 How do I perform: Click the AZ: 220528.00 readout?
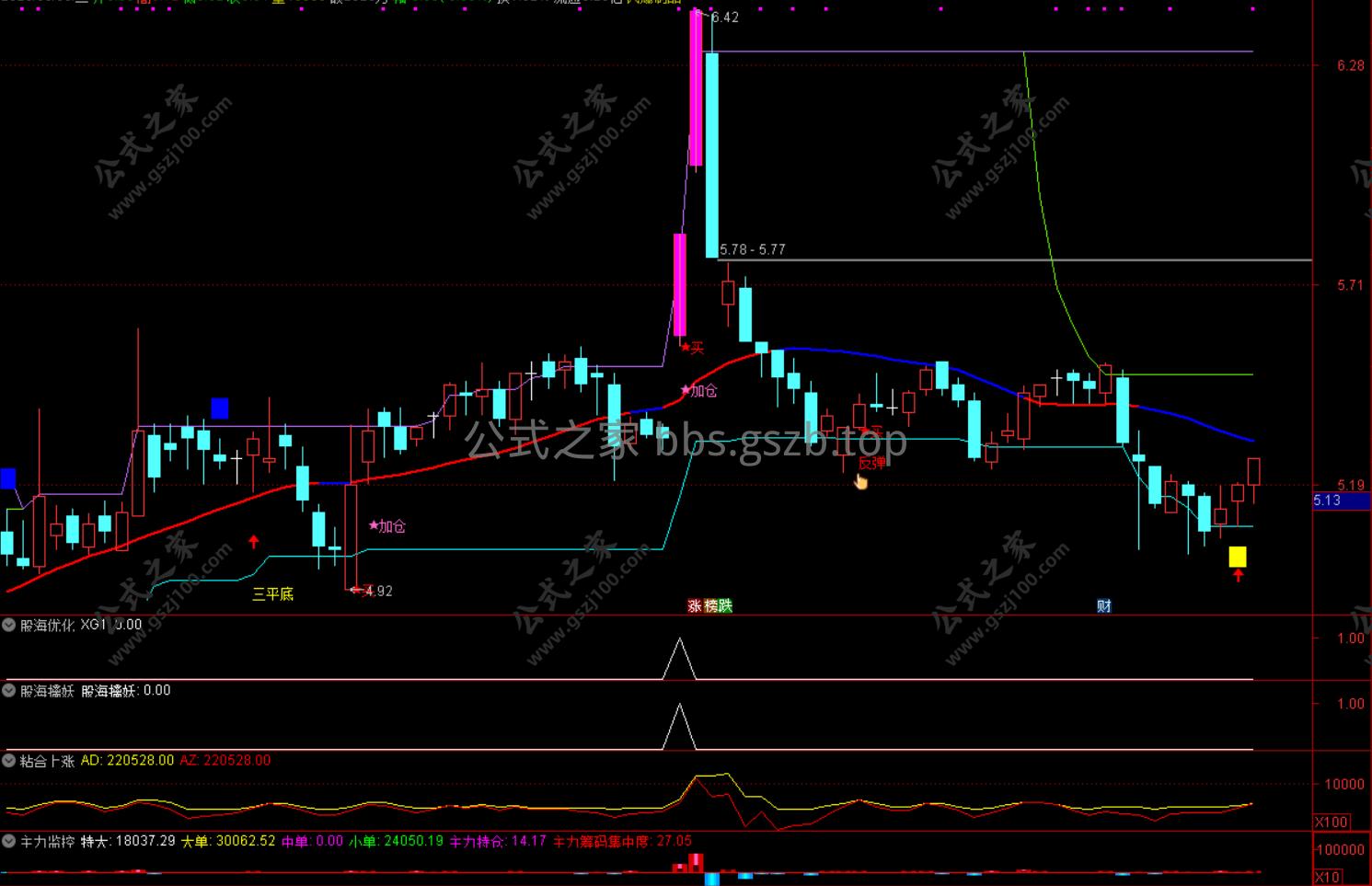(x=225, y=761)
